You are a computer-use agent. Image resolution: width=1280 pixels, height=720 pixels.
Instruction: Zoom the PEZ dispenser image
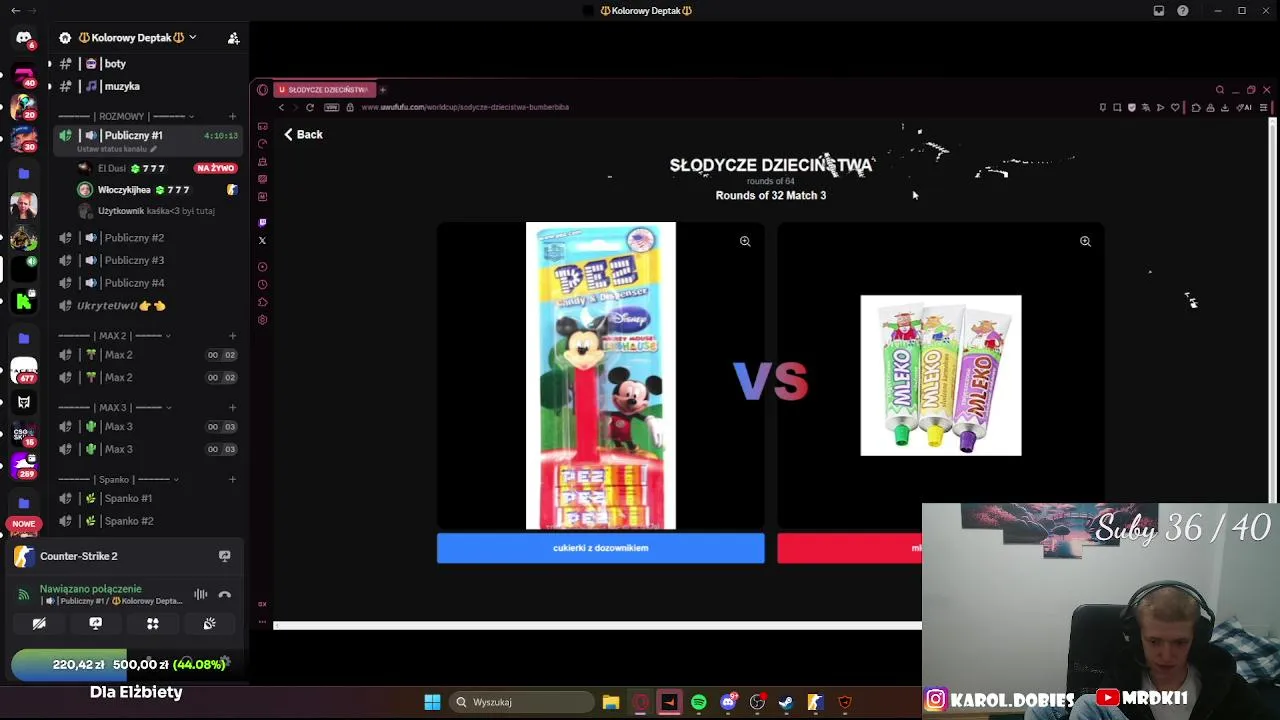(x=745, y=241)
